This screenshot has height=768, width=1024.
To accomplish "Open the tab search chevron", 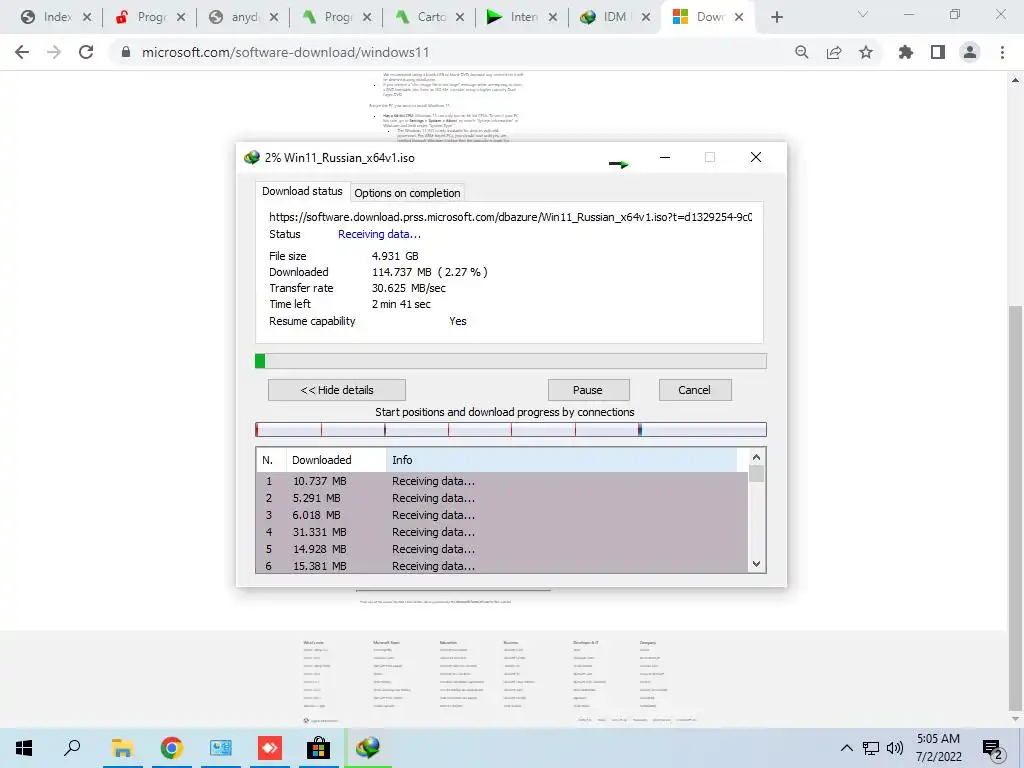I will coord(863,14).
